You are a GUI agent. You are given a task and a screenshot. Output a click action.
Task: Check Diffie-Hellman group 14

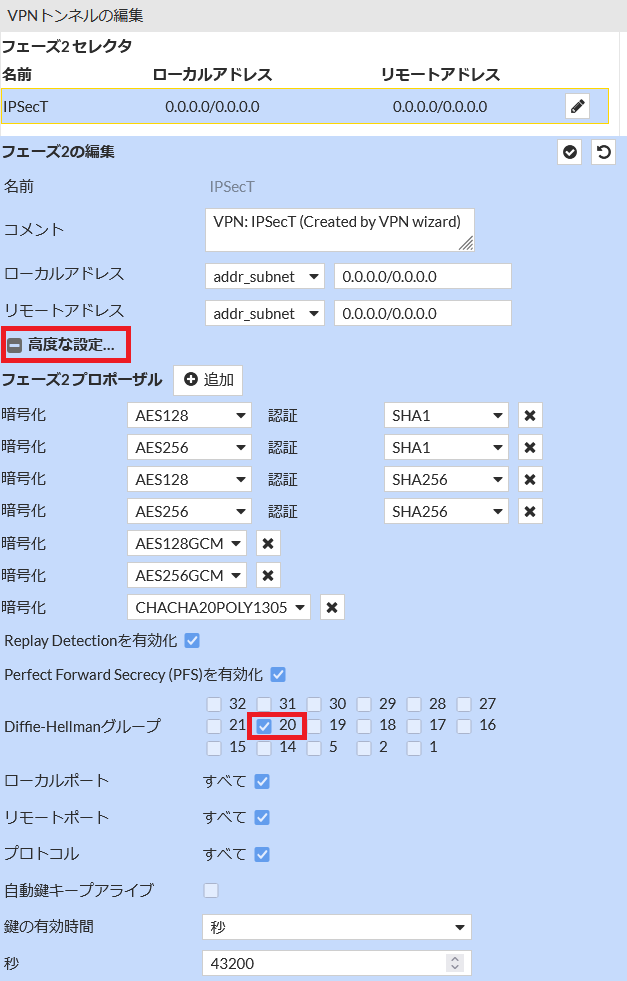tap(264, 748)
